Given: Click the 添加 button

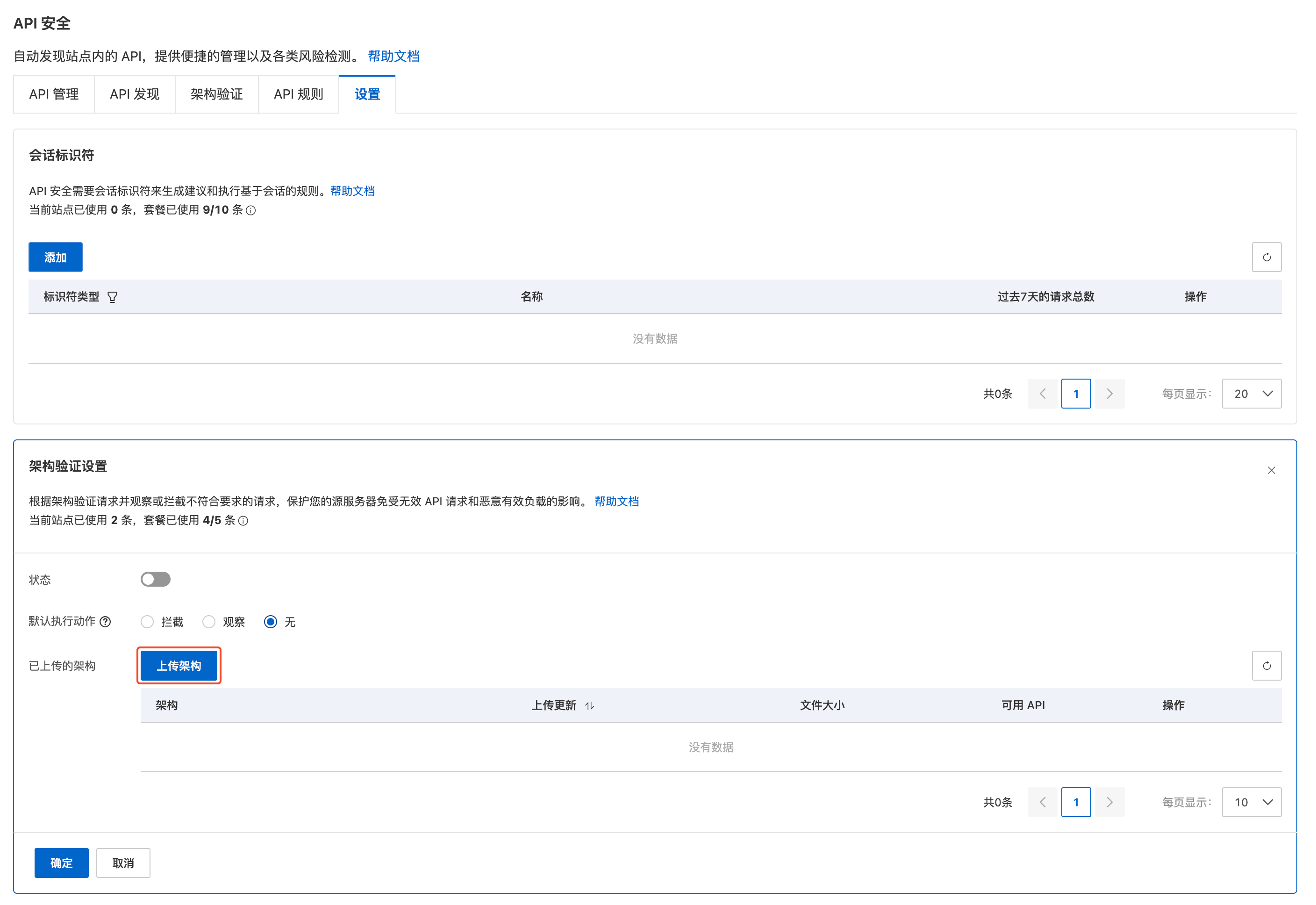Looking at the screenshot, I should pos(56,258).
